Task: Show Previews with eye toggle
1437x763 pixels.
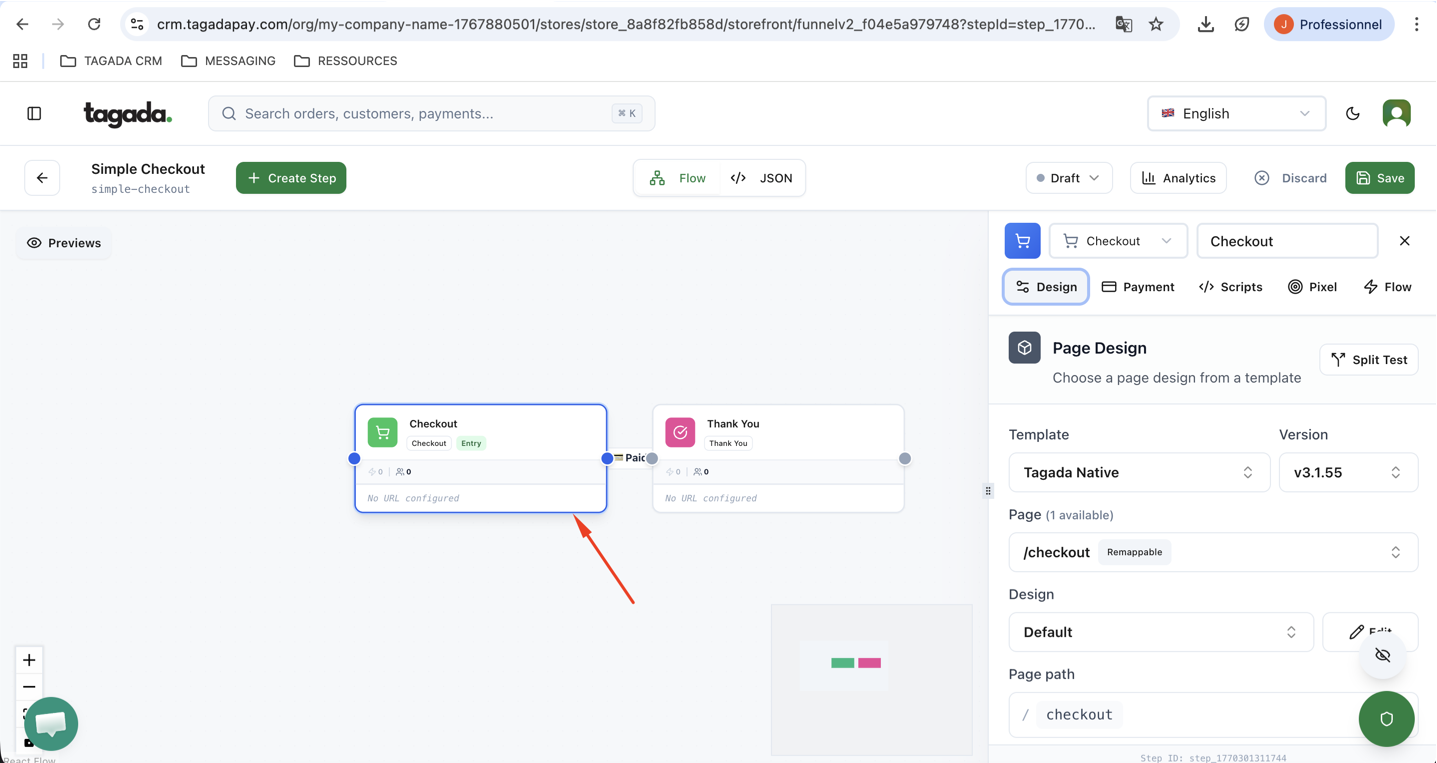Action: pyautogui.click(x=64, y=243)
